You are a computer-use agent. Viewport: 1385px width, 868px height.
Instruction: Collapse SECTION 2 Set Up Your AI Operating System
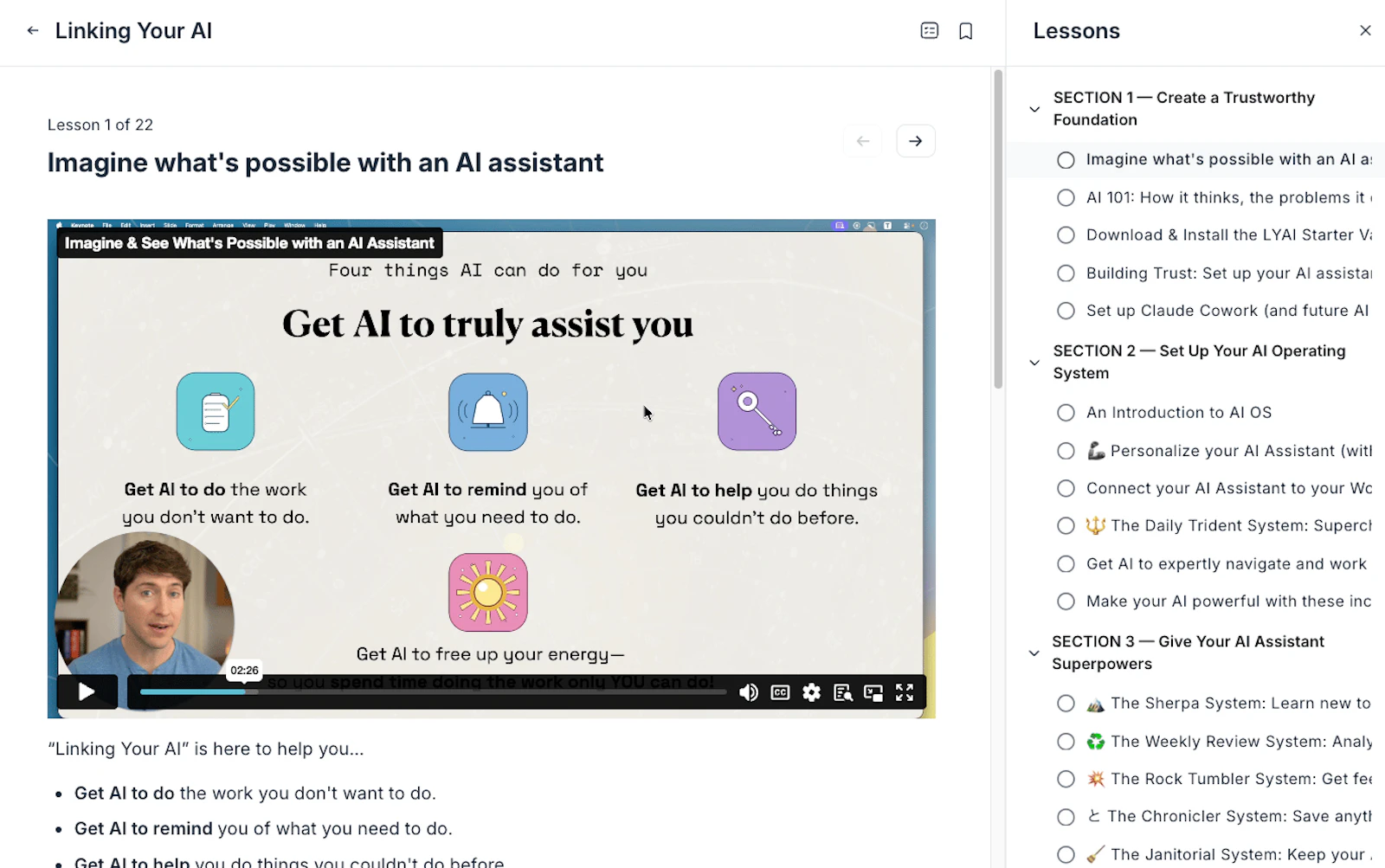(1034, 362)
